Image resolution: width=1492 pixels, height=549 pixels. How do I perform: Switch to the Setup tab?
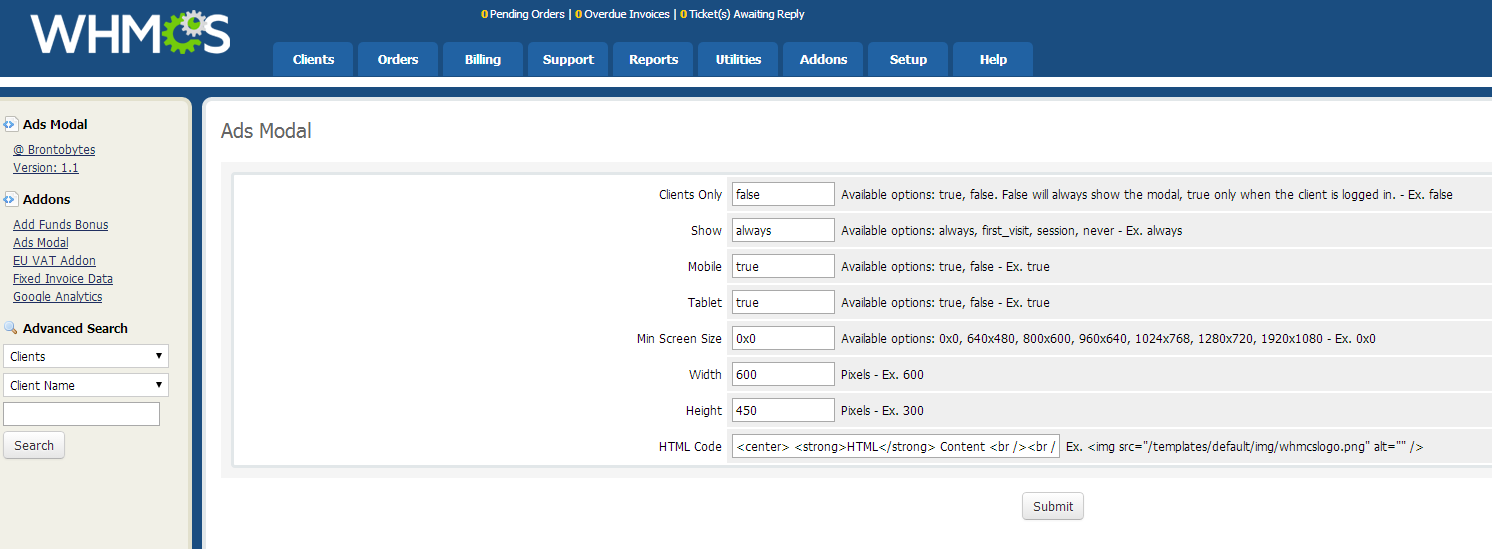[x=908, y=60]
